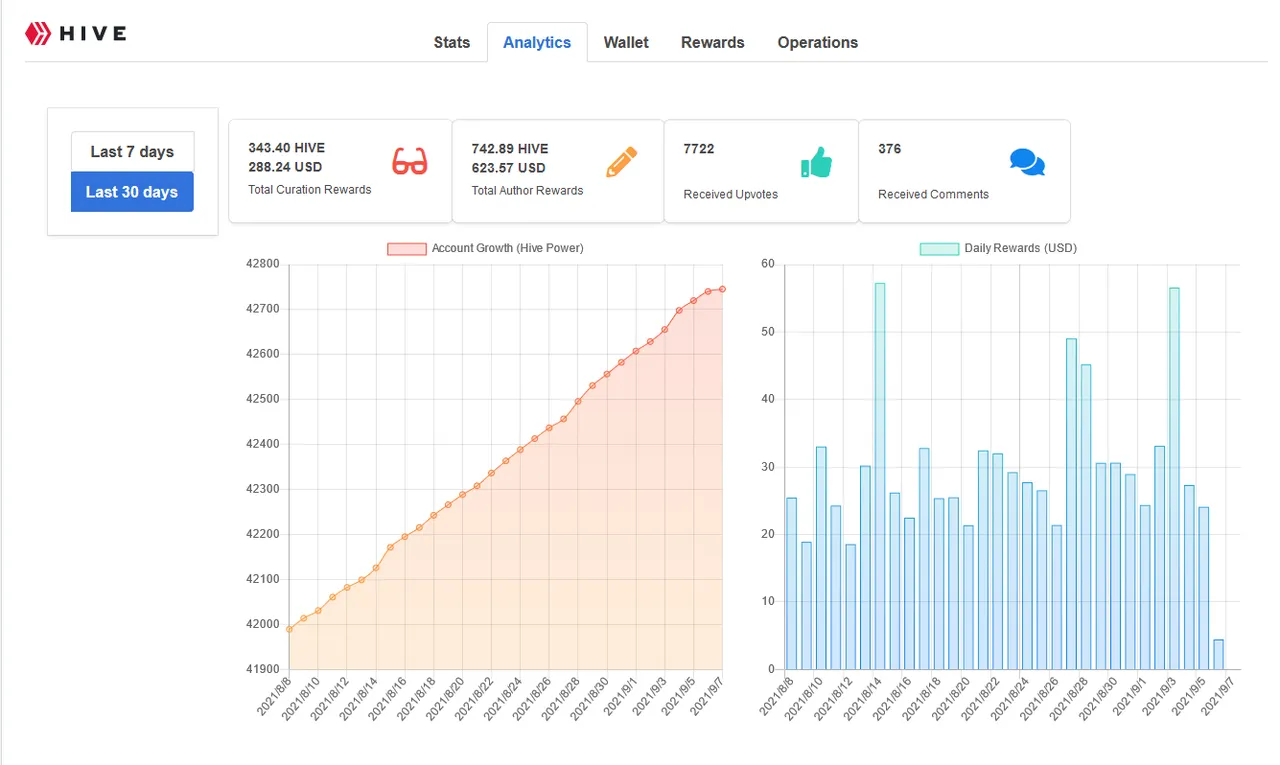Click the Received Comments label
Viewport: 1280px width, 765px height.
pos(934,195)
